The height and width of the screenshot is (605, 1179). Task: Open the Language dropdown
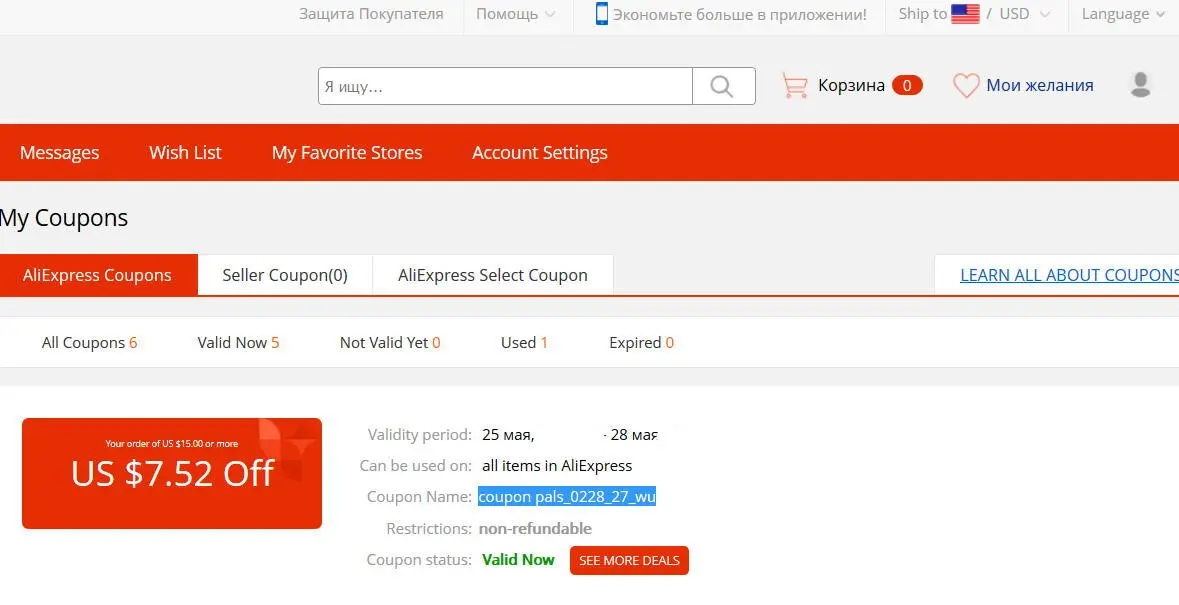pos(1123,14)
